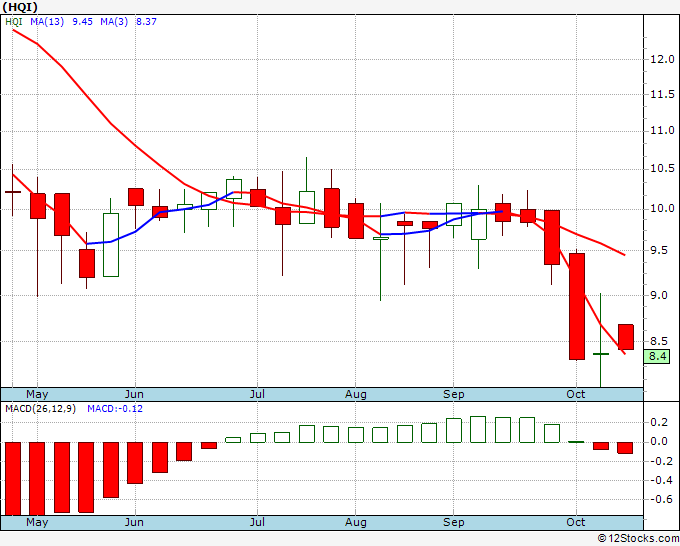The image size is (680, 546).
Task: Click the 0.0 MACD axis label
Action: click(659, 441)
